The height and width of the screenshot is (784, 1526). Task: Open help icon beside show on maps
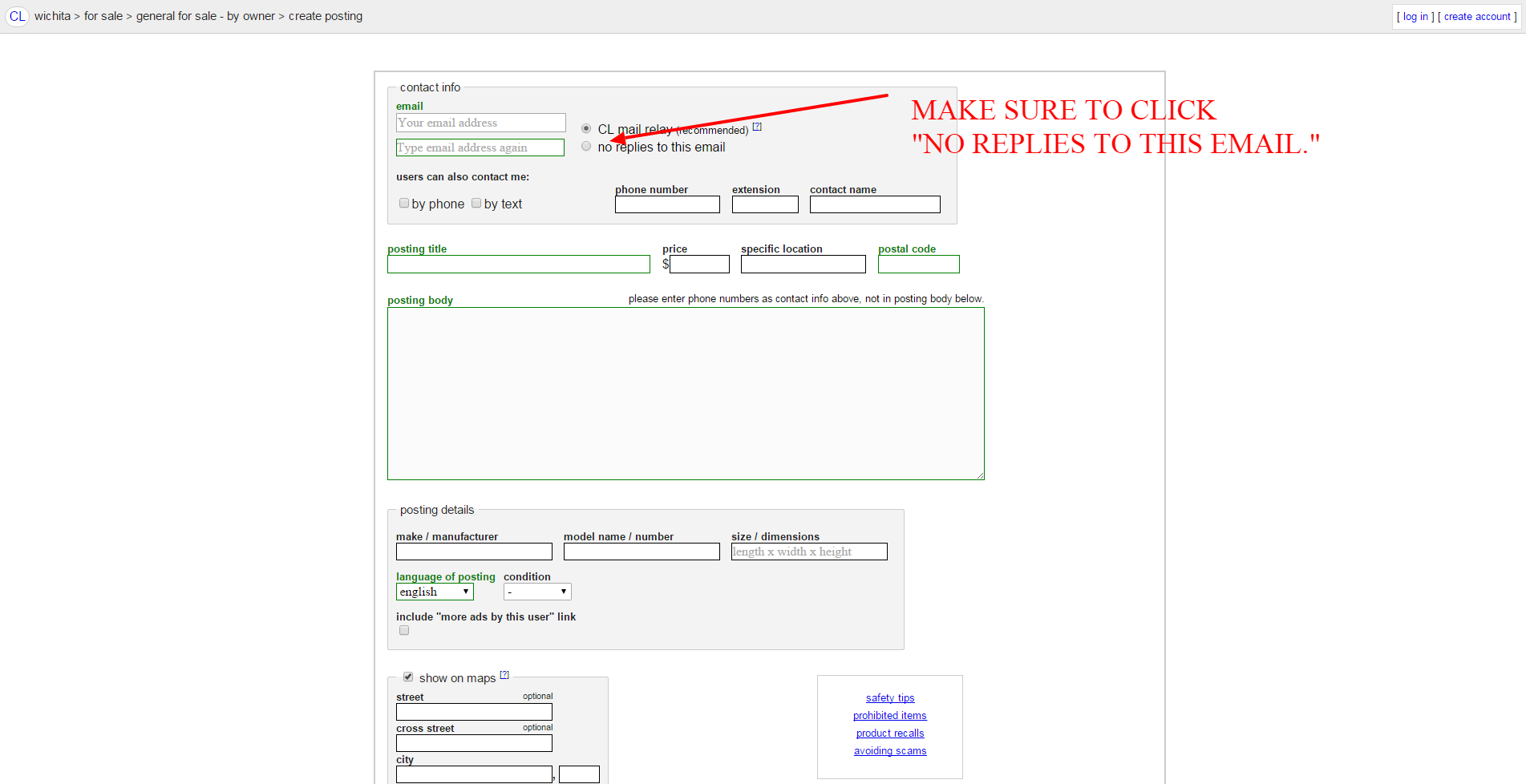(x=504, y=675)
